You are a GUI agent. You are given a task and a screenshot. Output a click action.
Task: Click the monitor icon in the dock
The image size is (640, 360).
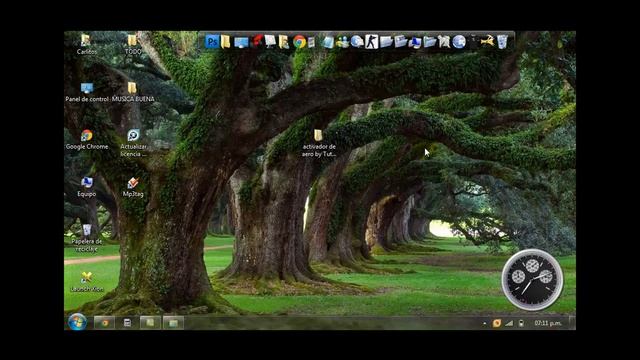click(241, 42)
